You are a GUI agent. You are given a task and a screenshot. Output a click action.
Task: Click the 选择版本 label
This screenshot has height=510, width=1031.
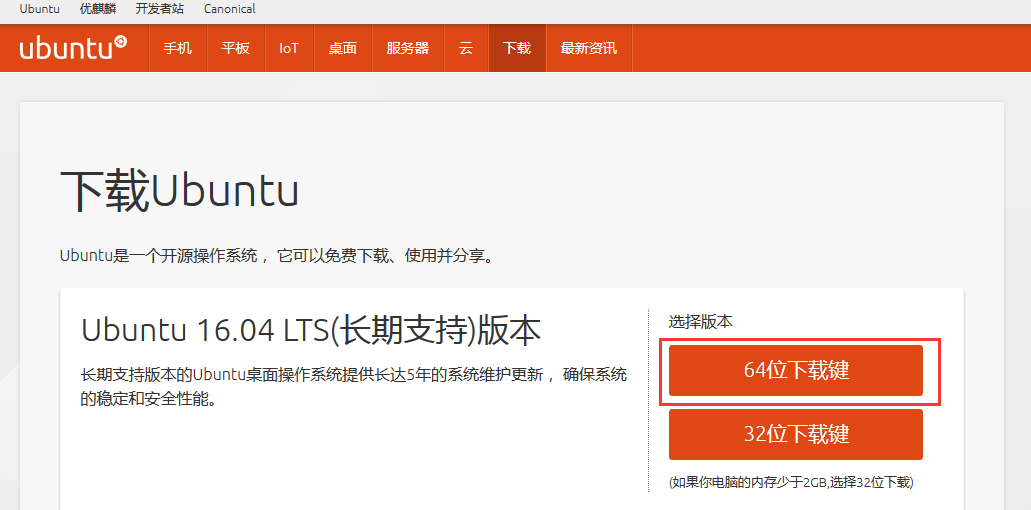[701, 322]
